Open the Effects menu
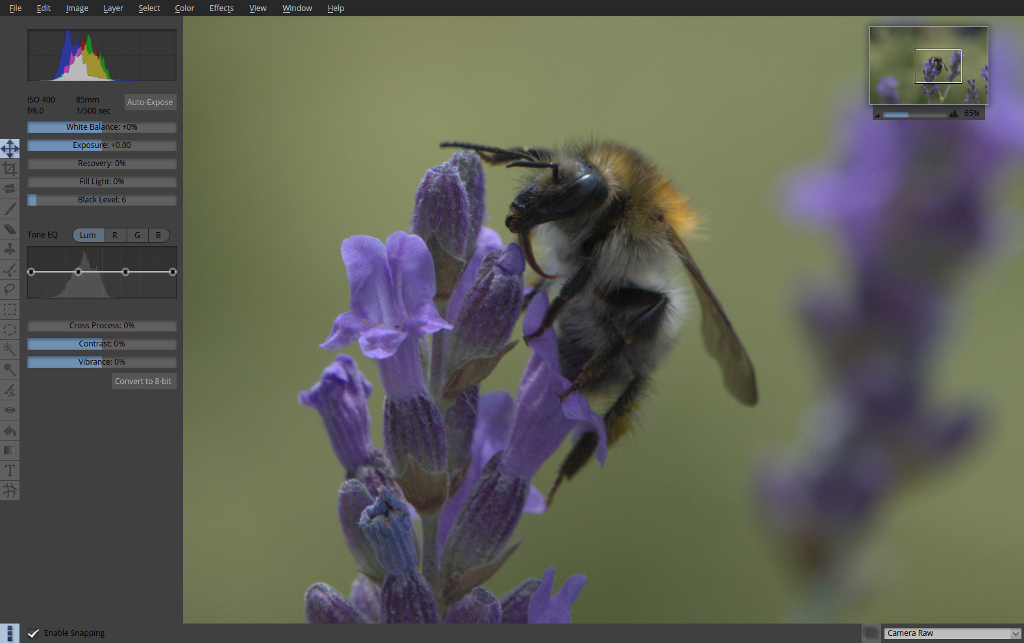The height and width of the screenshot is (643, 1024). coord(221,8)
